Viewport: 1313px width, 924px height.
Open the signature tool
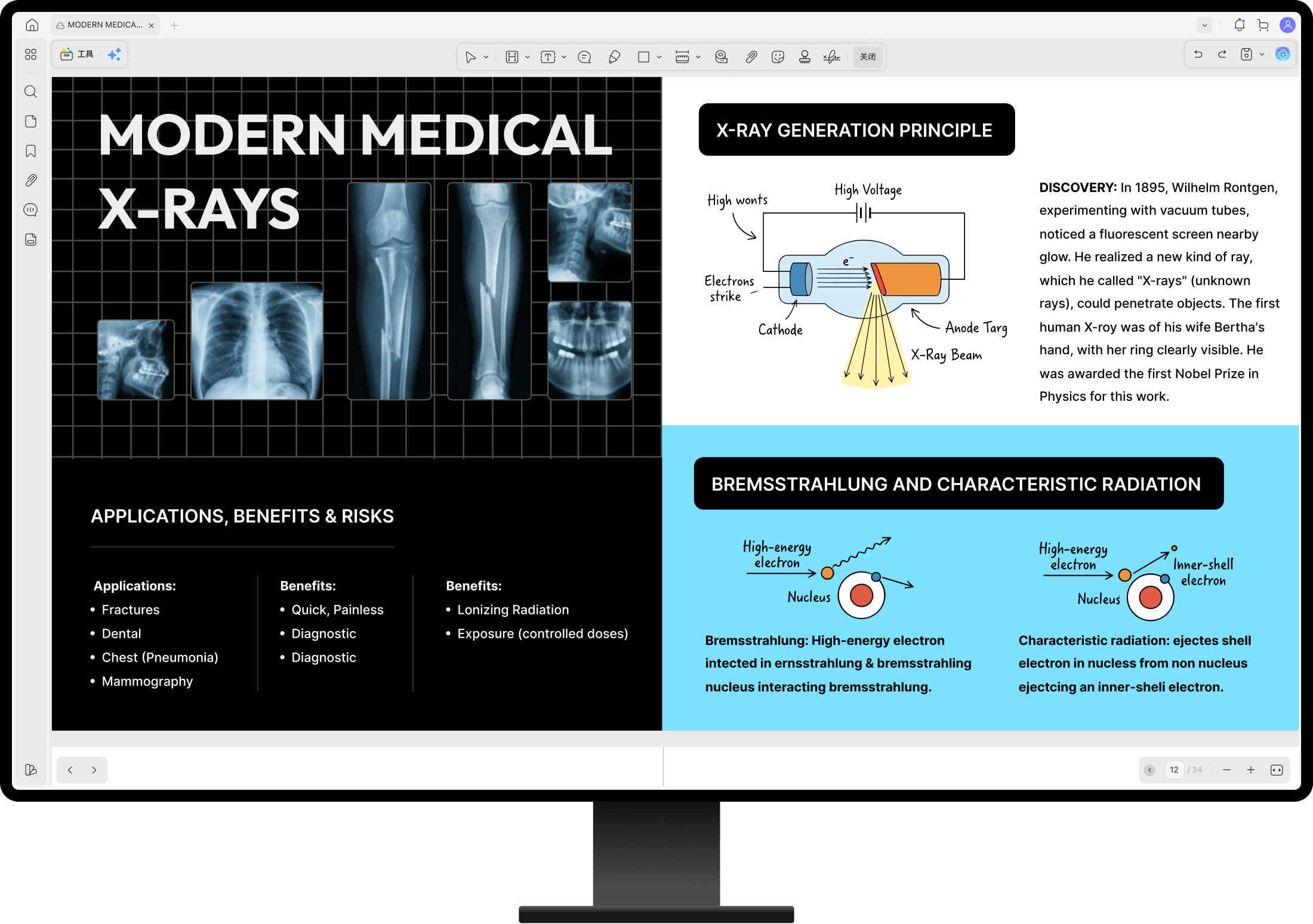point(831,57)
